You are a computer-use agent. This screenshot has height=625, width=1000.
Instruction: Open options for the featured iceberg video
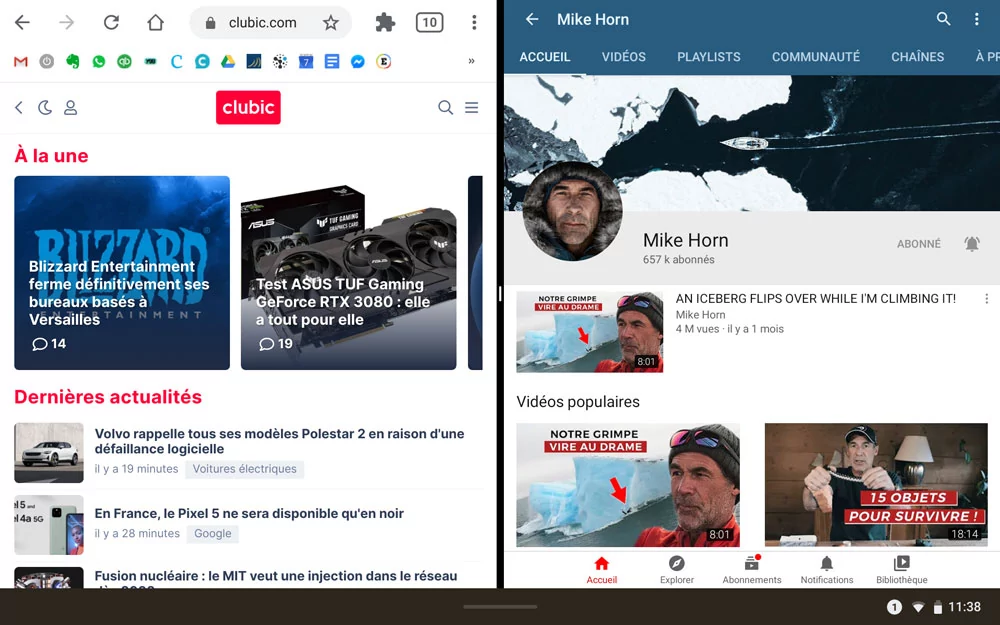pos(986,299)
